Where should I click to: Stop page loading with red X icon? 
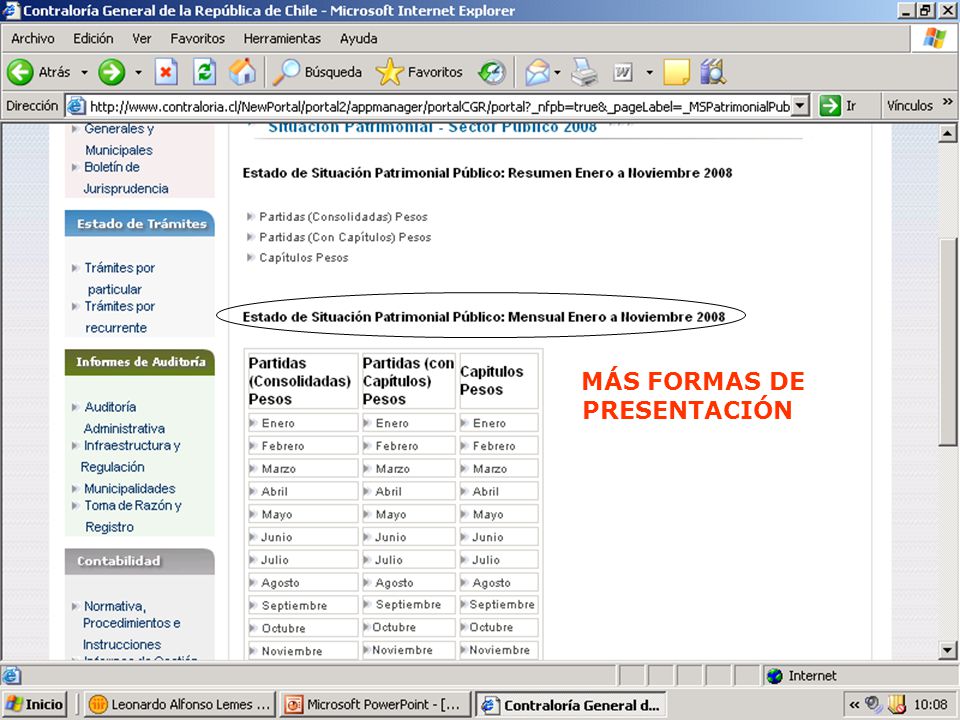(166, 72)
